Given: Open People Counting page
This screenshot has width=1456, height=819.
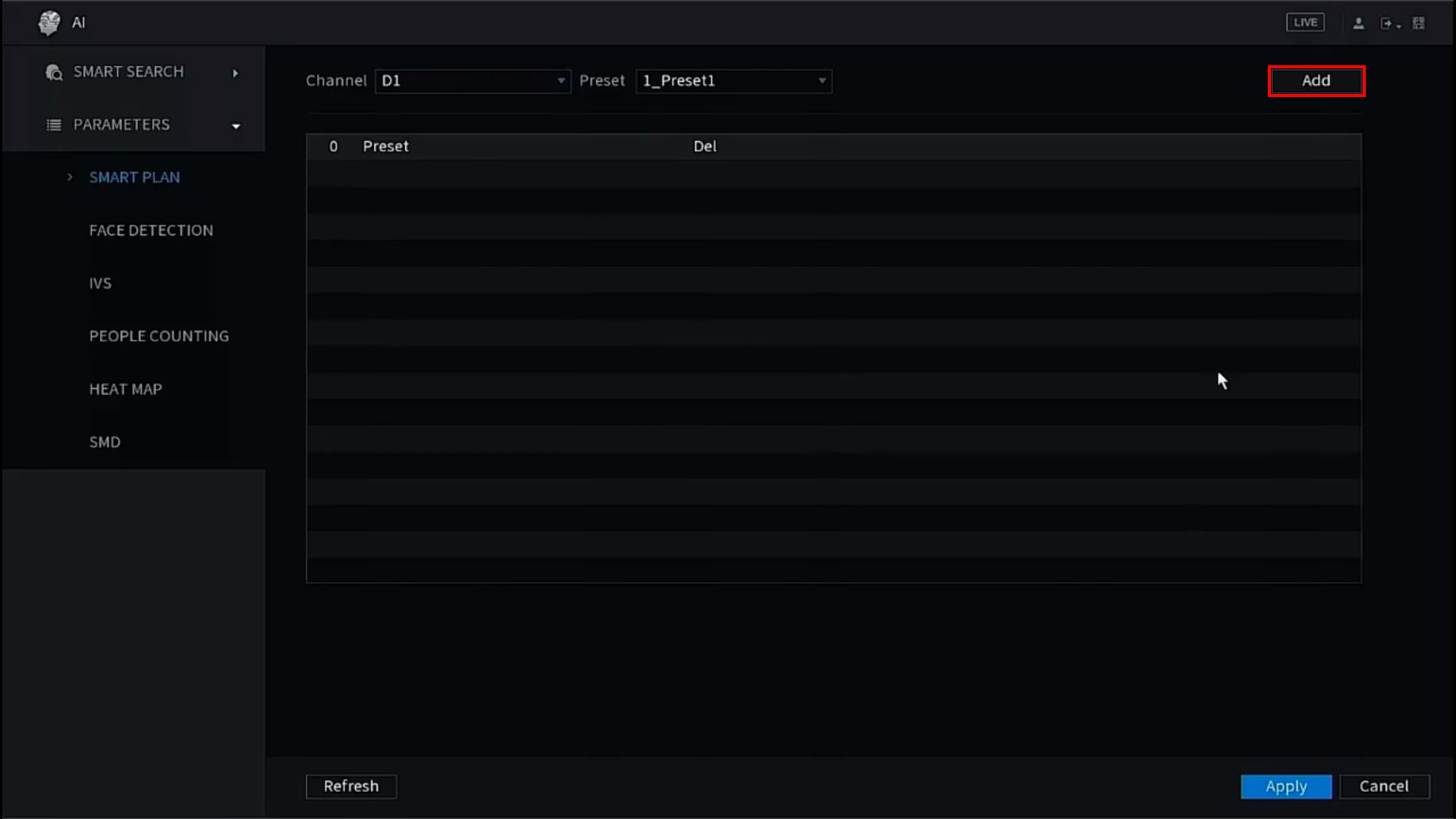Looking at the screenshot, I should point(158,336).
